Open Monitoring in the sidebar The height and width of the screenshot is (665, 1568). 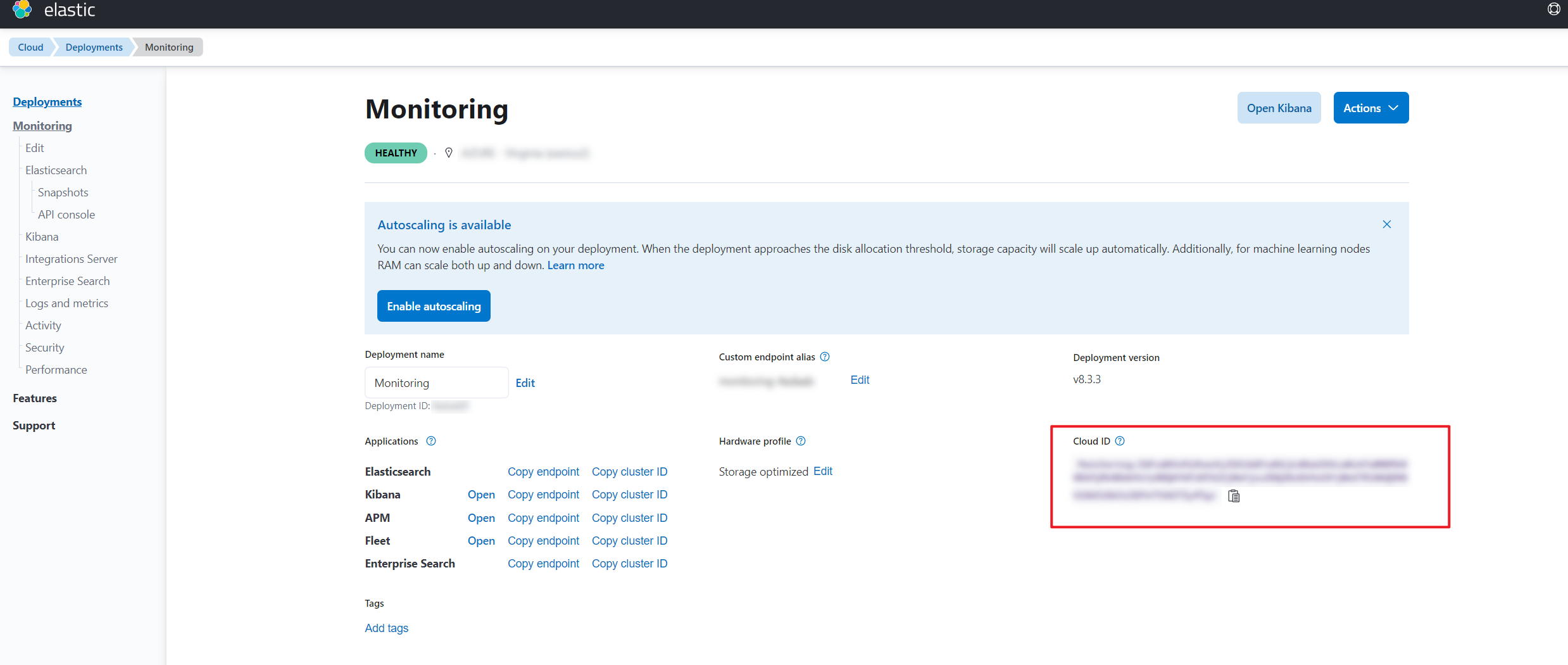[x=42, y=126]
